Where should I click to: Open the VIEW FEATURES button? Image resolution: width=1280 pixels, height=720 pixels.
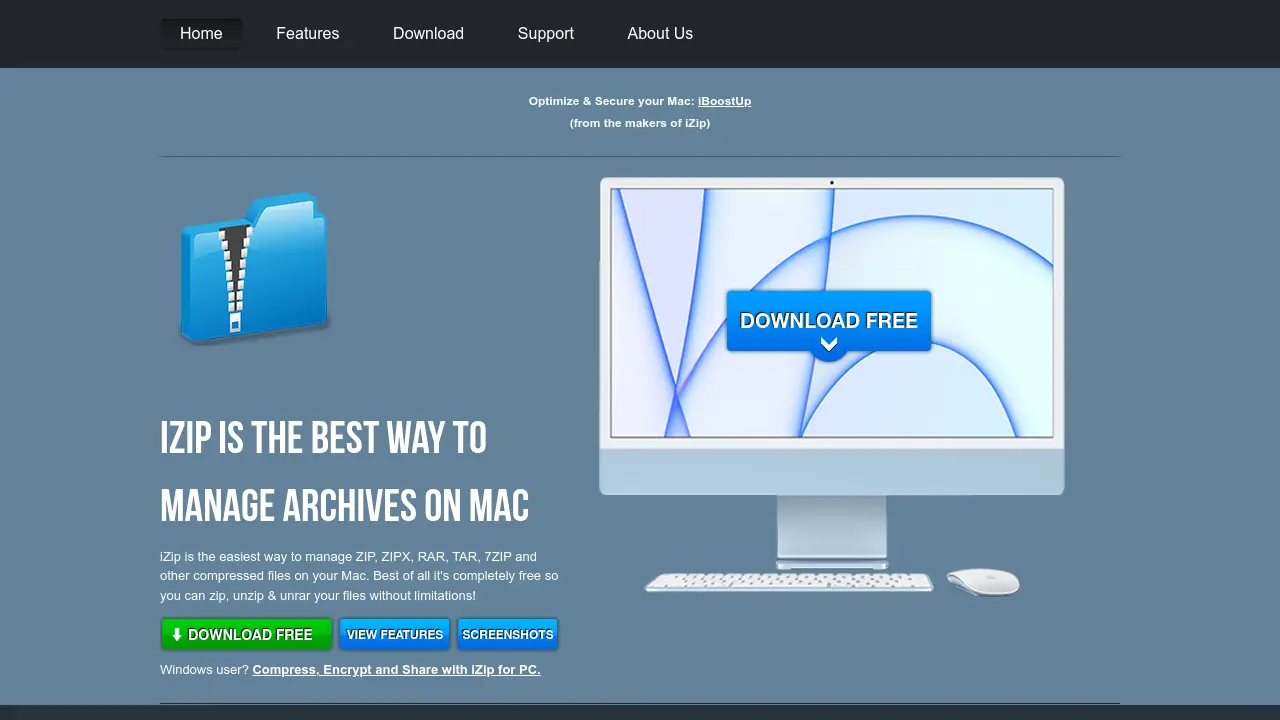coord(395,634)
